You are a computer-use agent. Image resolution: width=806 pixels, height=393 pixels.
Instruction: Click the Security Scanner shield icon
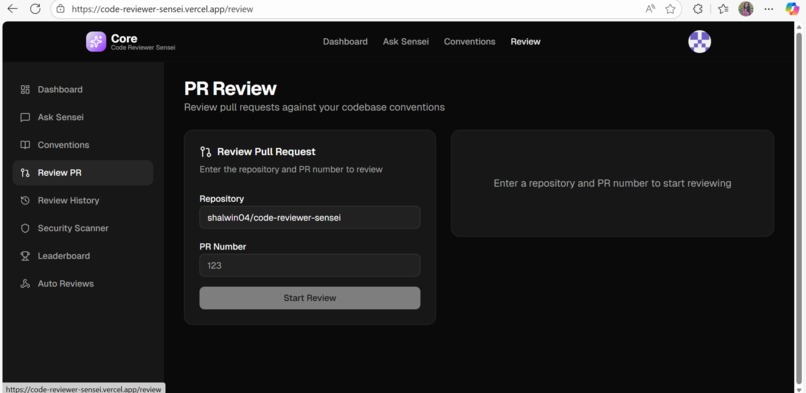coord(25,228)
